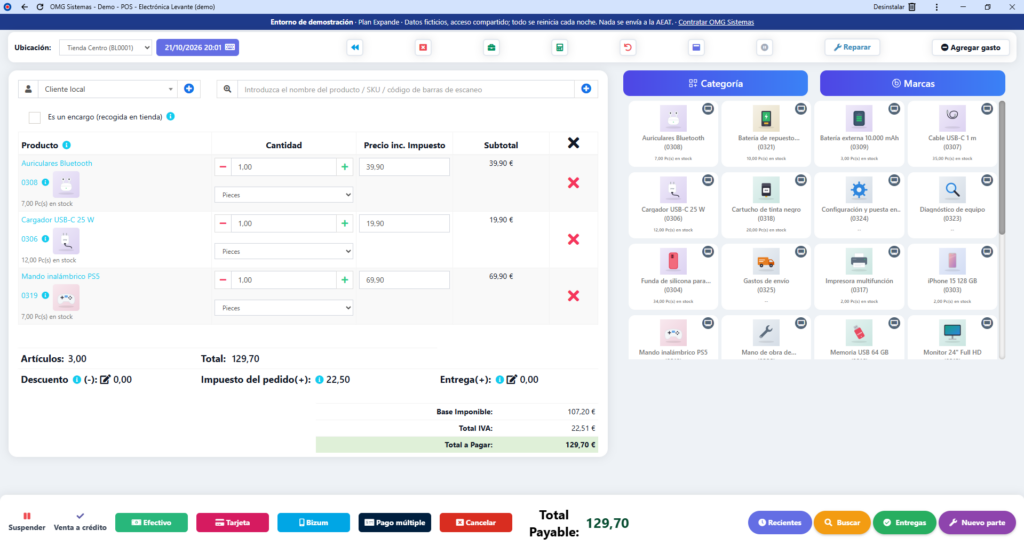Pay with Bizum button
Screen dimensions: 1024x554
tap(313, 523)
